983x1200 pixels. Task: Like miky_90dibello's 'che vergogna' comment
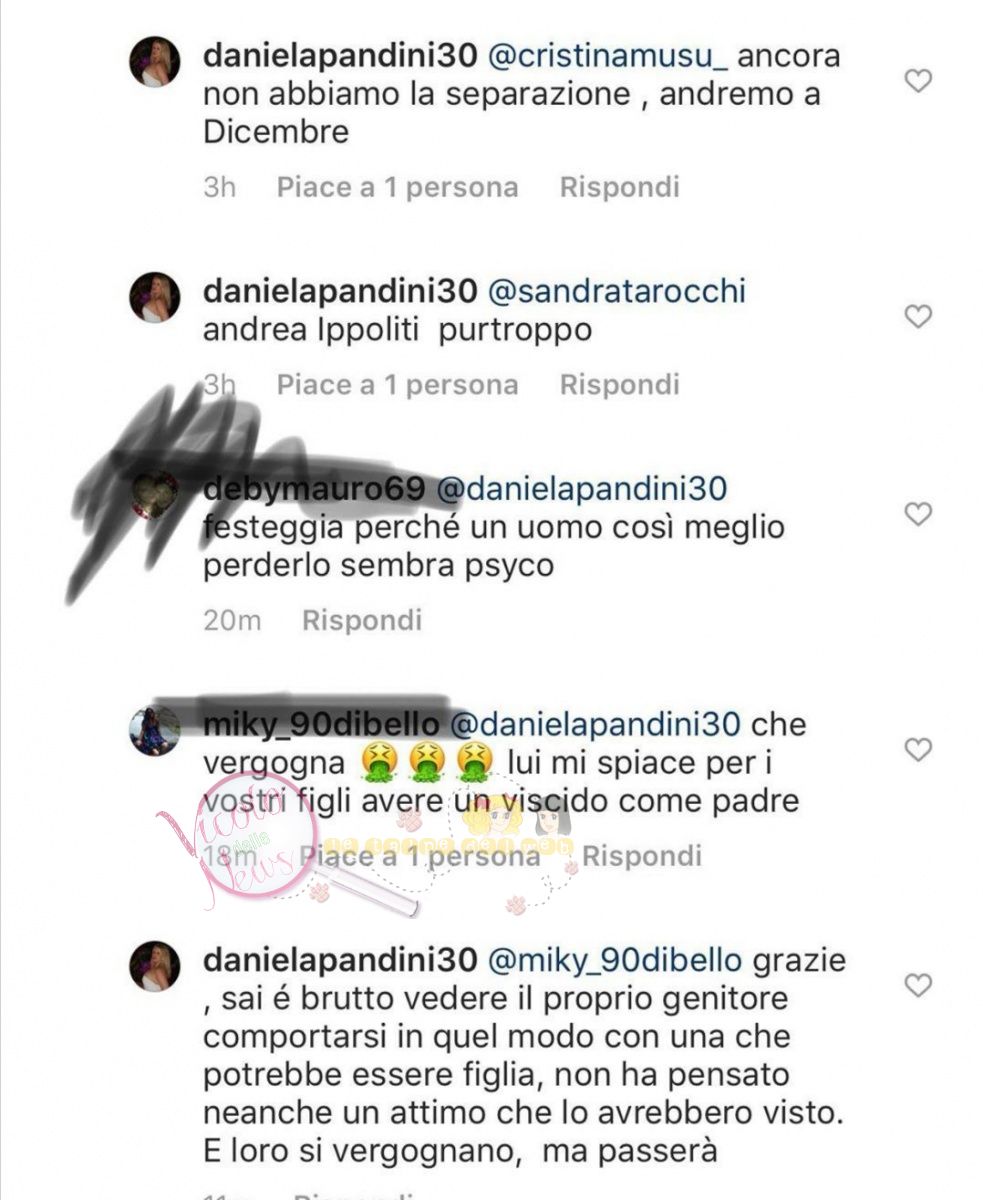tap(918, 750)
